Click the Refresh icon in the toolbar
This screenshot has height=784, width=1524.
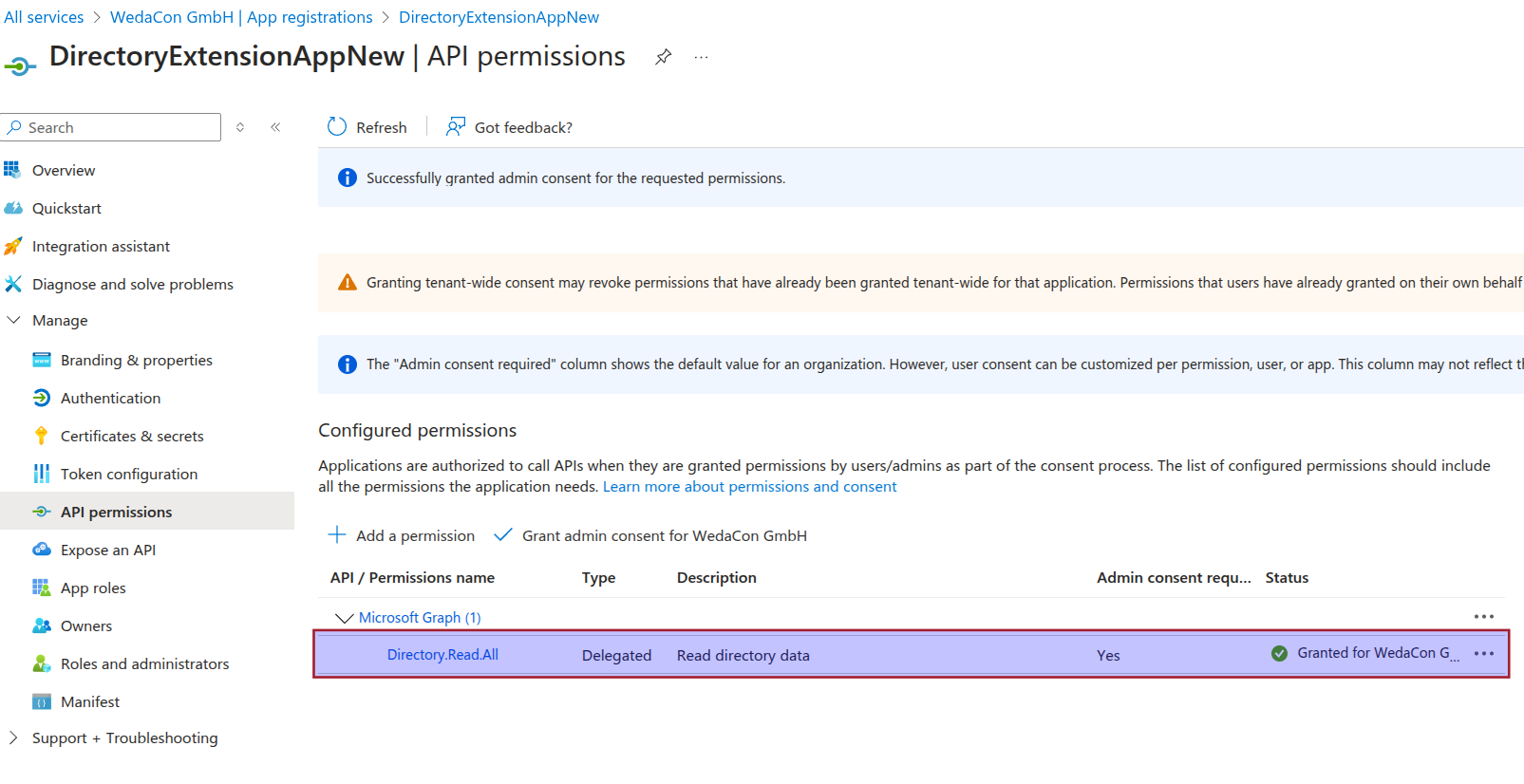click(337, 126)
